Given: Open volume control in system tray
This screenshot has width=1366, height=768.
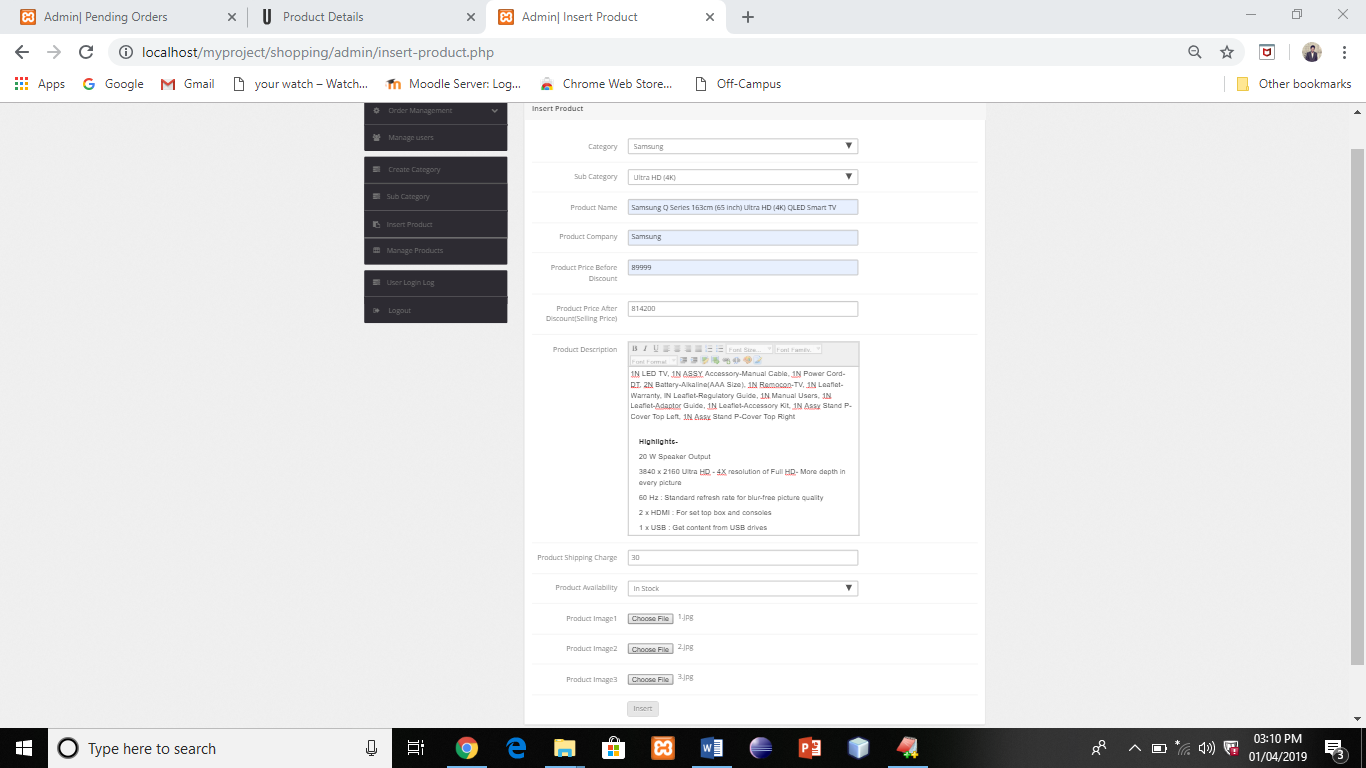Looking at the screenshot, I should [1206, 748].
